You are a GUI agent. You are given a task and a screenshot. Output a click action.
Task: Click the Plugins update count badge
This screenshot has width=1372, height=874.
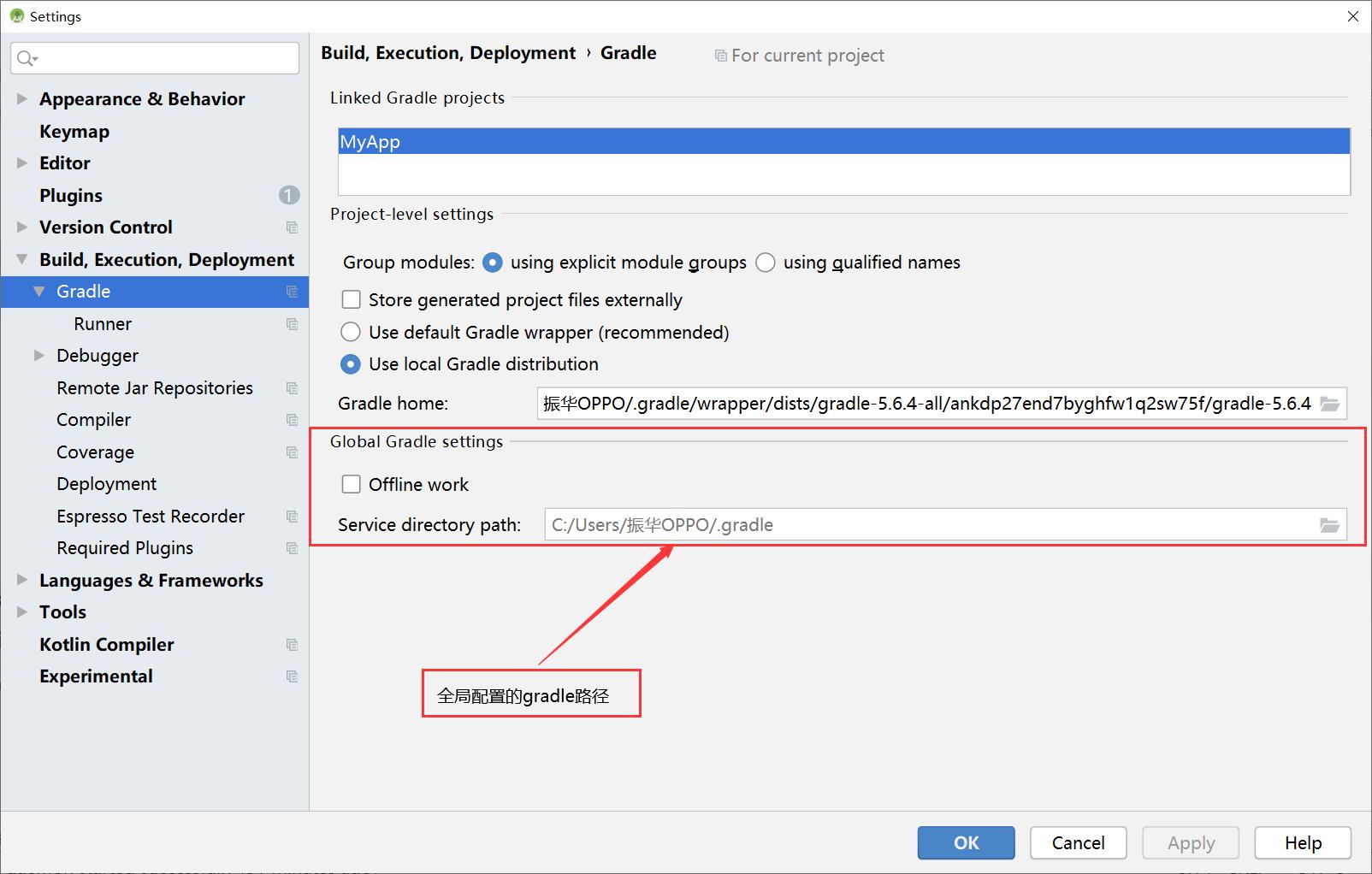pos(289,195)
